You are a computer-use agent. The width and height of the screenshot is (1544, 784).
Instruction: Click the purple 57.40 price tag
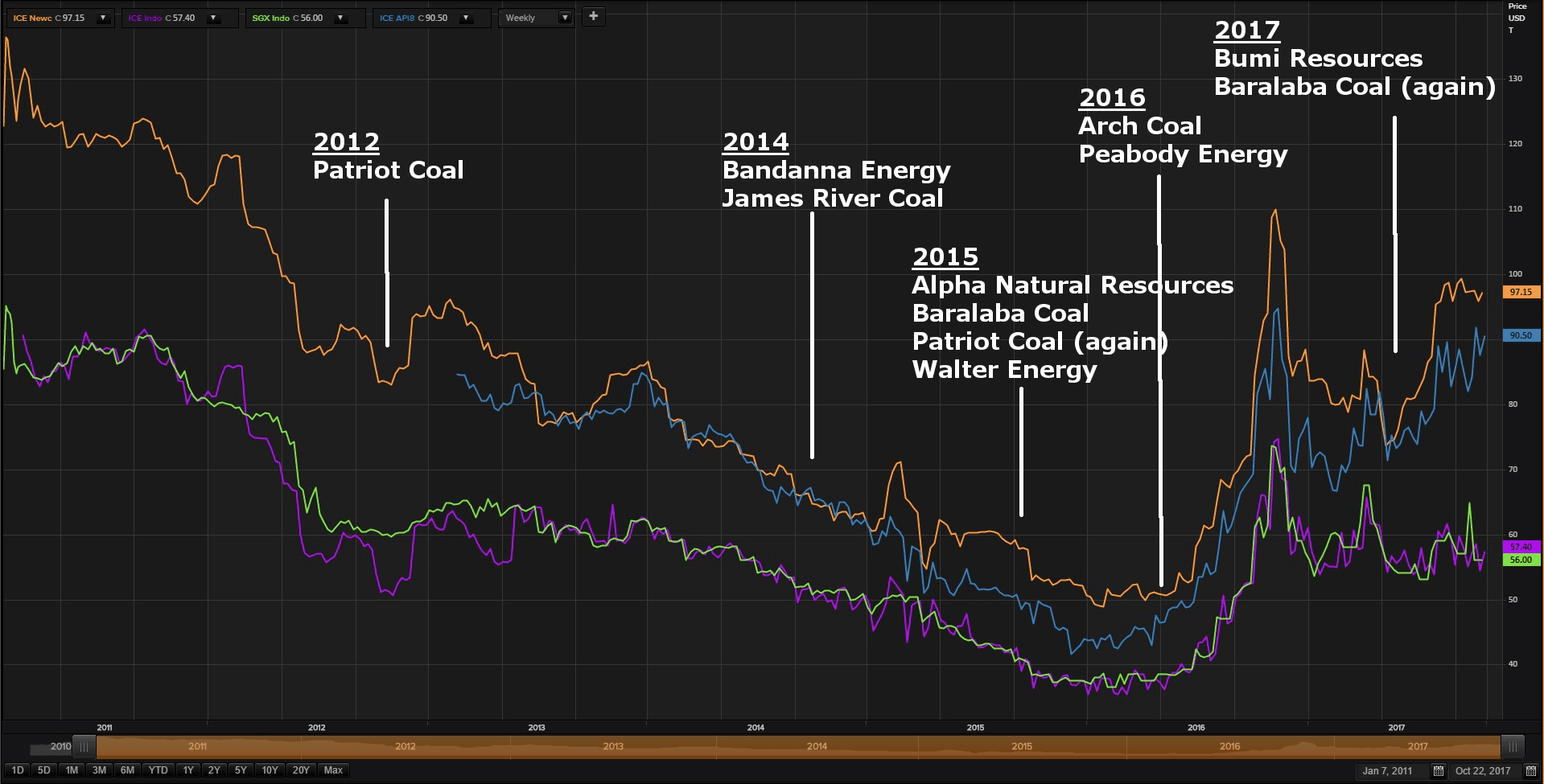1521,547
